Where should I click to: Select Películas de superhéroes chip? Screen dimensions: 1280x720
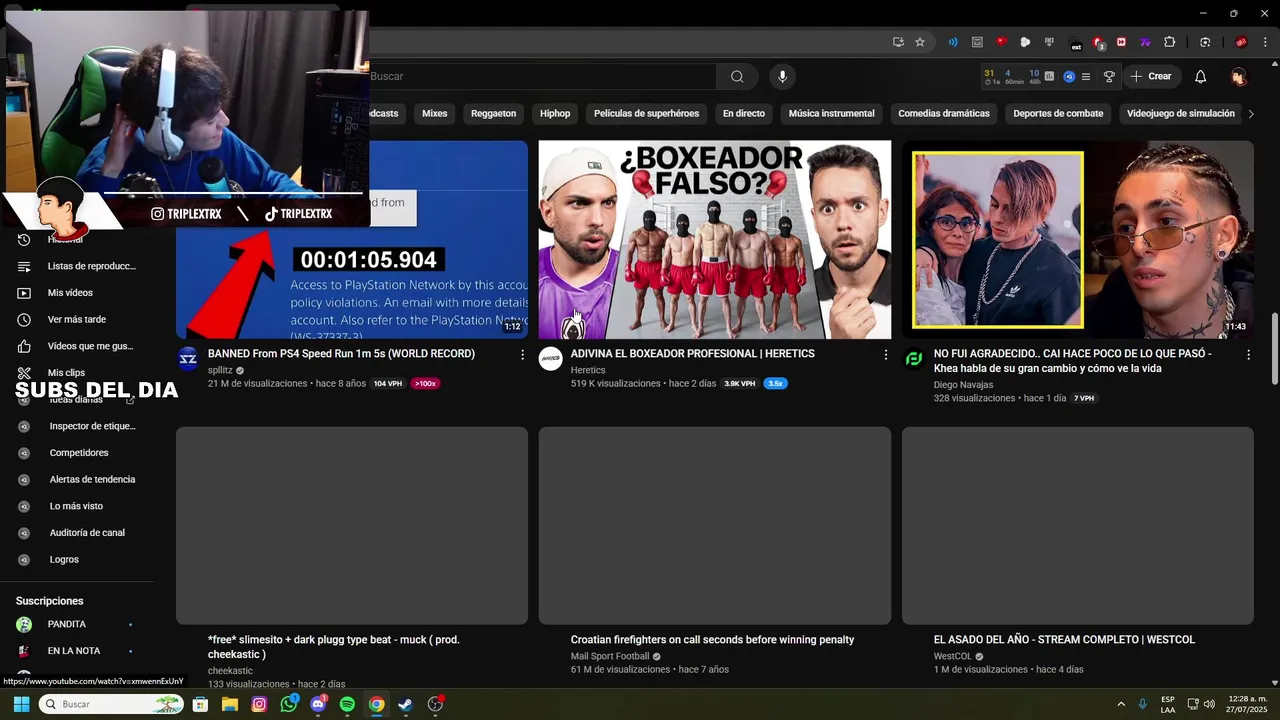(x=646, y=114)
